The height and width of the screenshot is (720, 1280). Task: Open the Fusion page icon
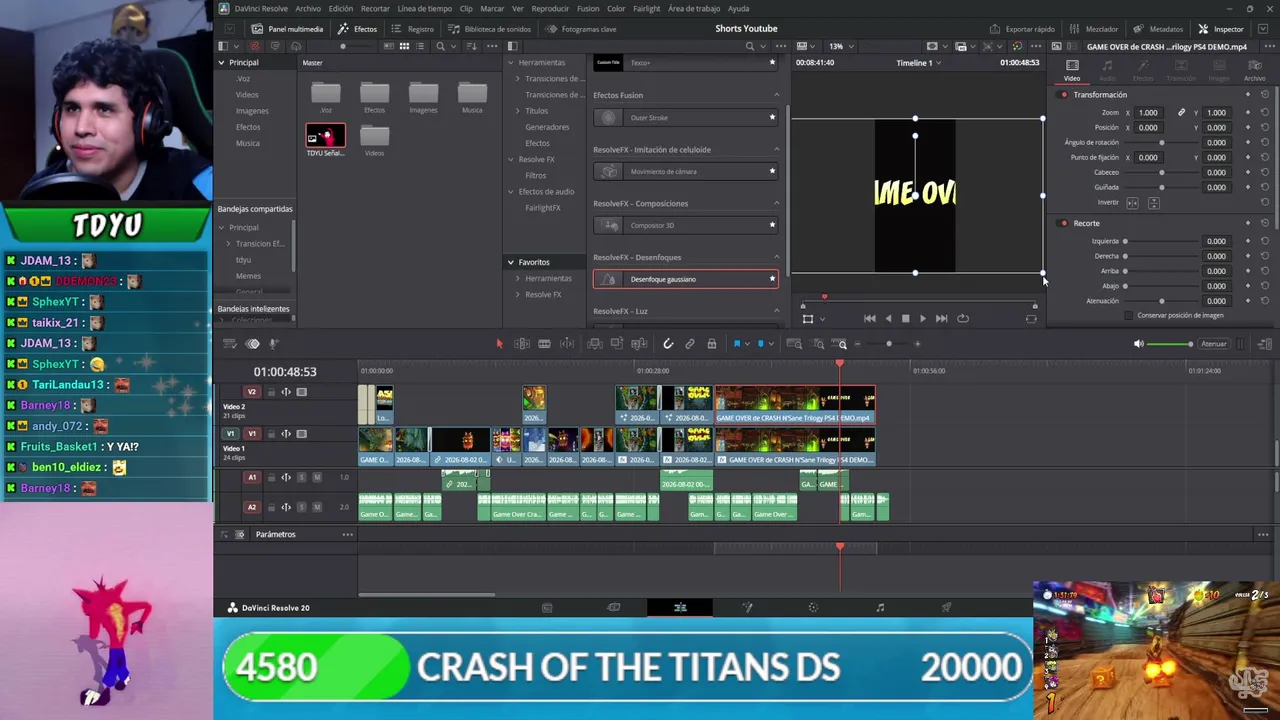[x=747, y=607]
